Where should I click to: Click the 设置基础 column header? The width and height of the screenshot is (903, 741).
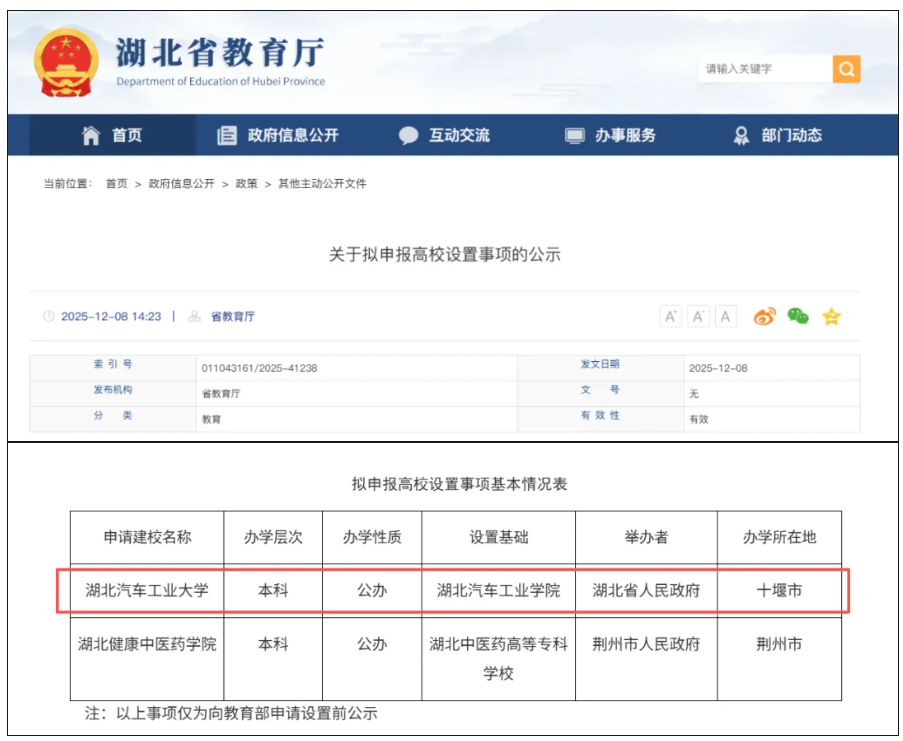pos(499,537)
